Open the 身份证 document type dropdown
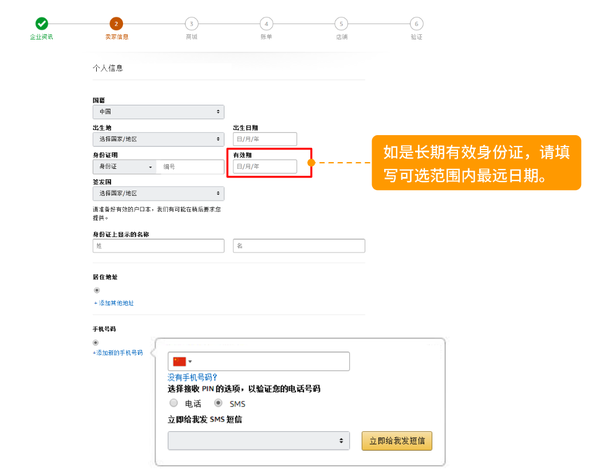 (125, 167)
